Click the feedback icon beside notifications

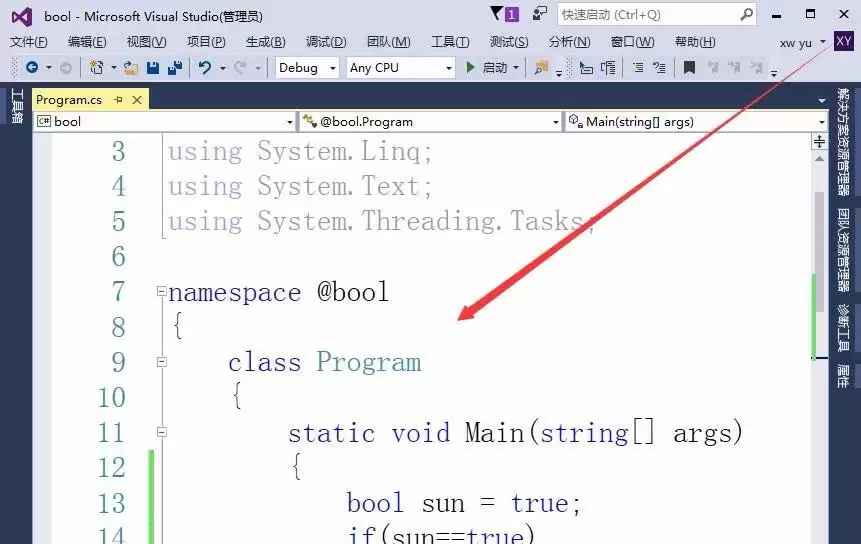(x=540, y=14)
